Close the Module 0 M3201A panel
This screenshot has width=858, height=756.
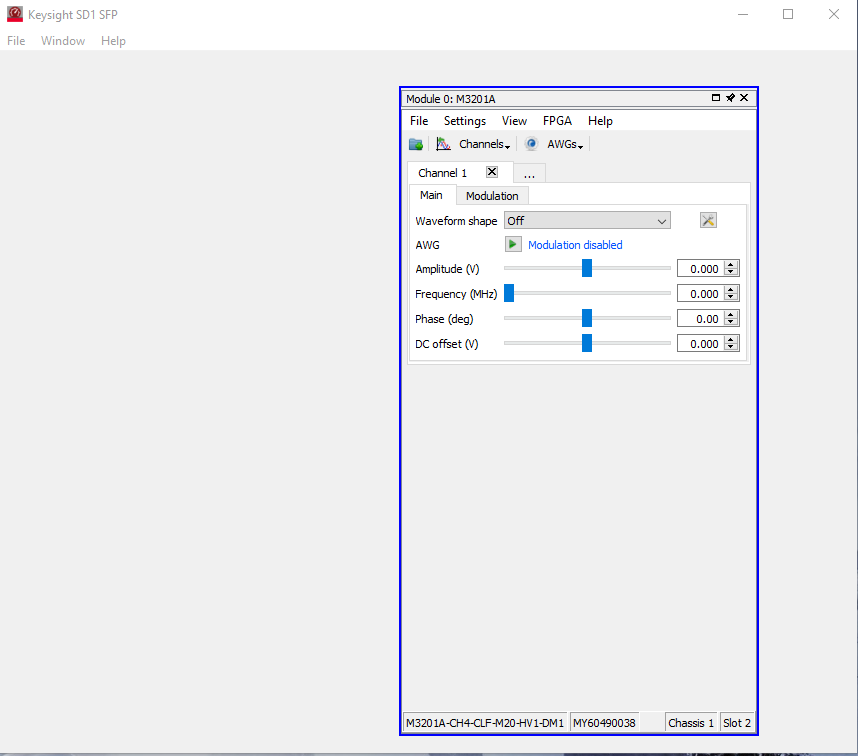coord(744,97)
